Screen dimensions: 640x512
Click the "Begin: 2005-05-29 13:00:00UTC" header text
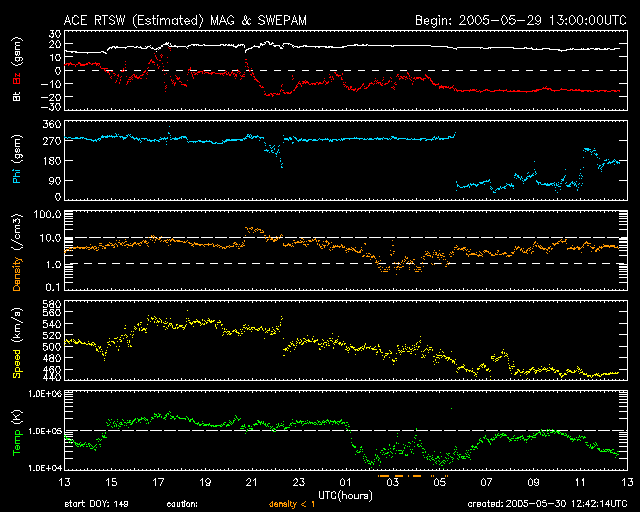(521, 20)
